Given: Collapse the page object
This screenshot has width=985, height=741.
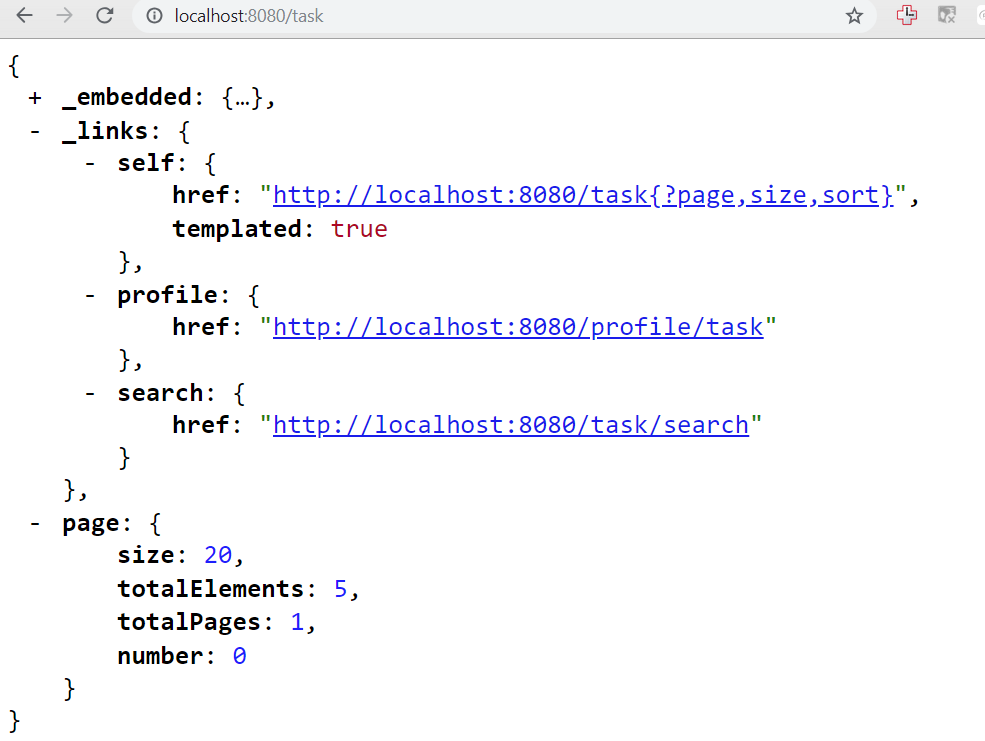Looking at the screenshot, I should coord(34,523).
